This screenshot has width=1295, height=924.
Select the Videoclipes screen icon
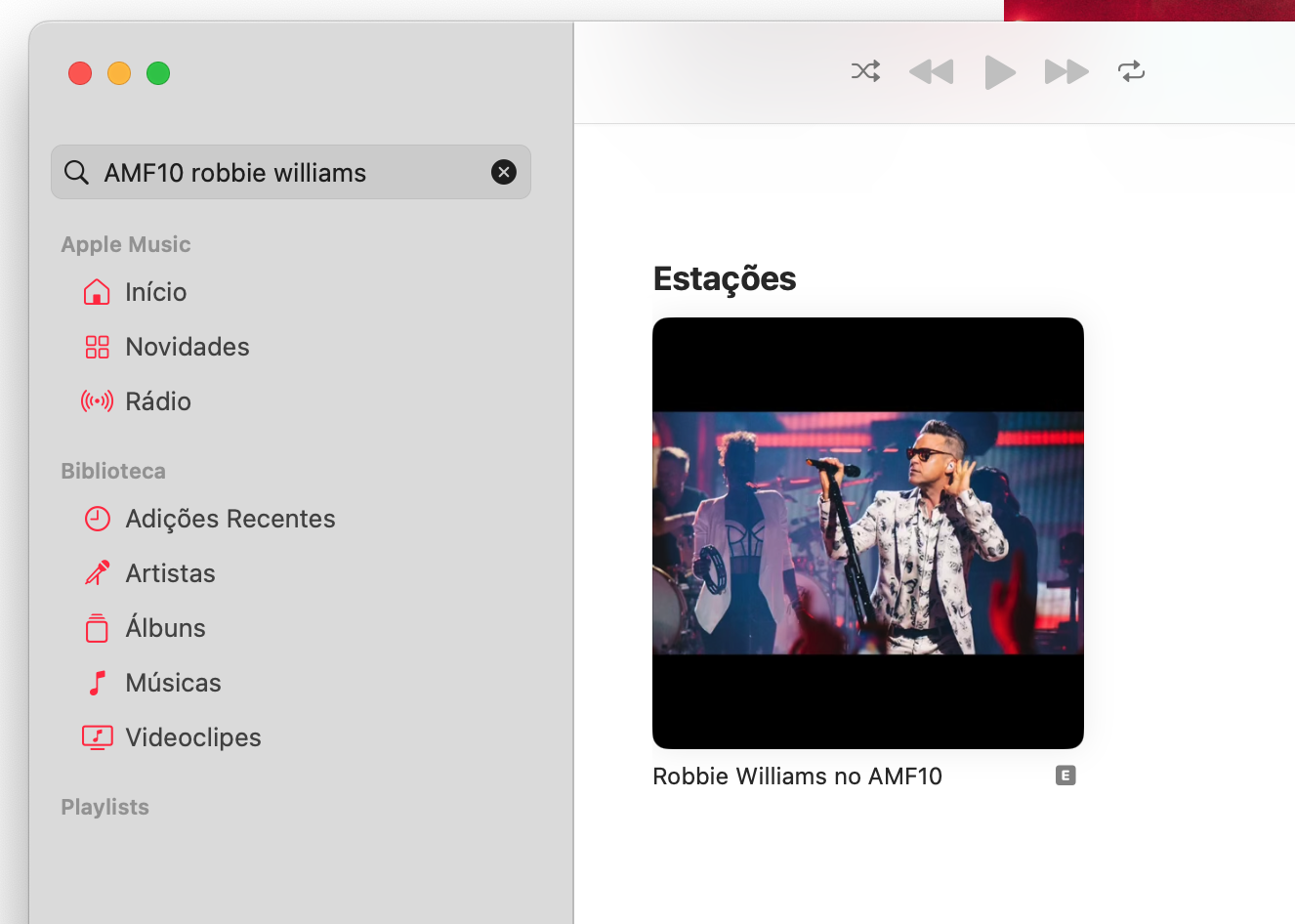coord(97,737)
